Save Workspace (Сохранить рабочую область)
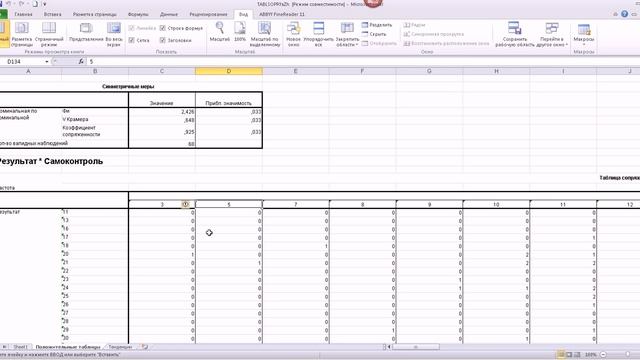This screenshot has width=640, height=360. point(514,34)
